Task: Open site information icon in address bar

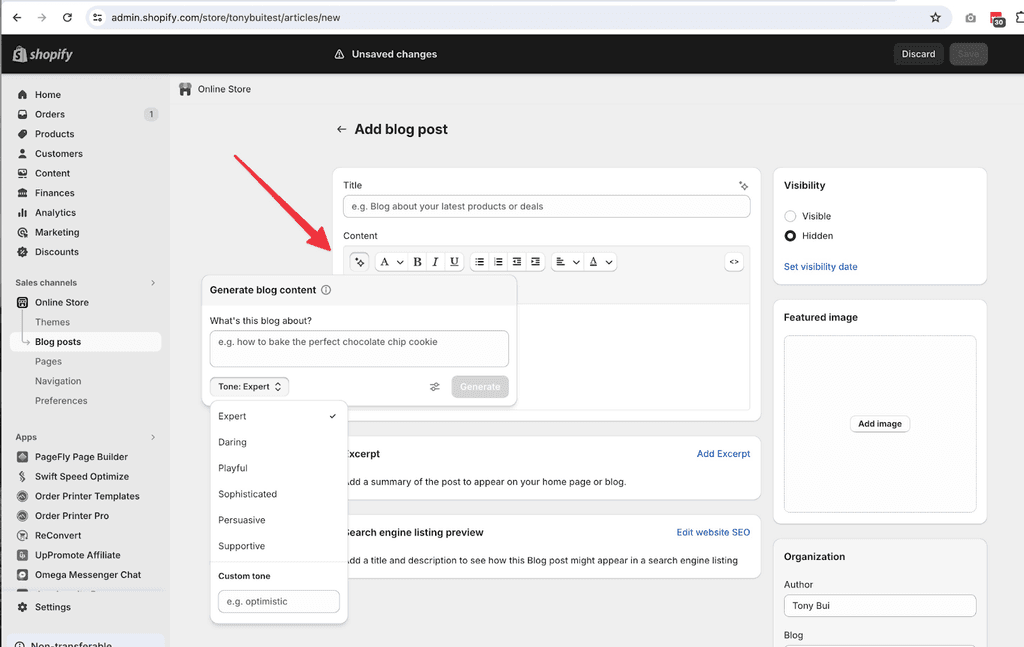Action: [x=97, y=18]
